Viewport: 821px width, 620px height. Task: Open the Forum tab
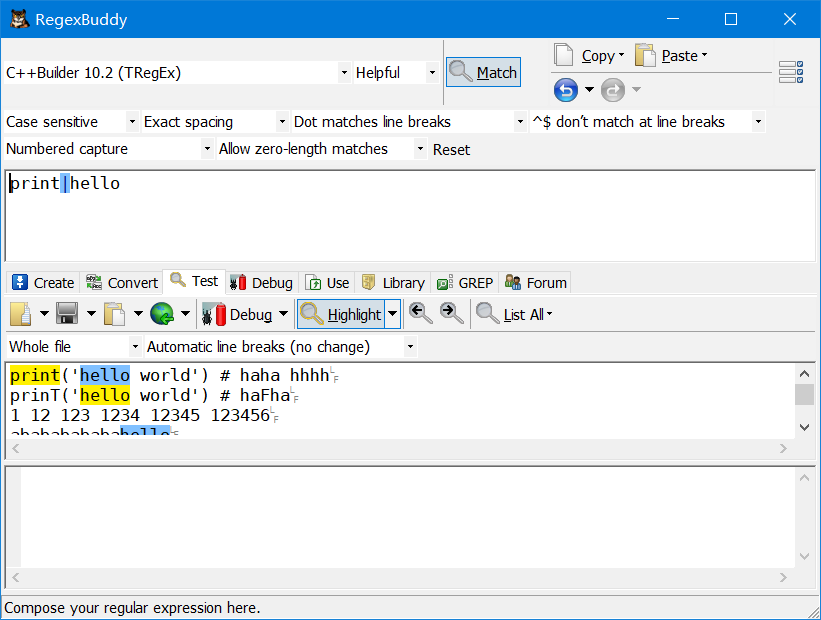click(x=536, y=283)
